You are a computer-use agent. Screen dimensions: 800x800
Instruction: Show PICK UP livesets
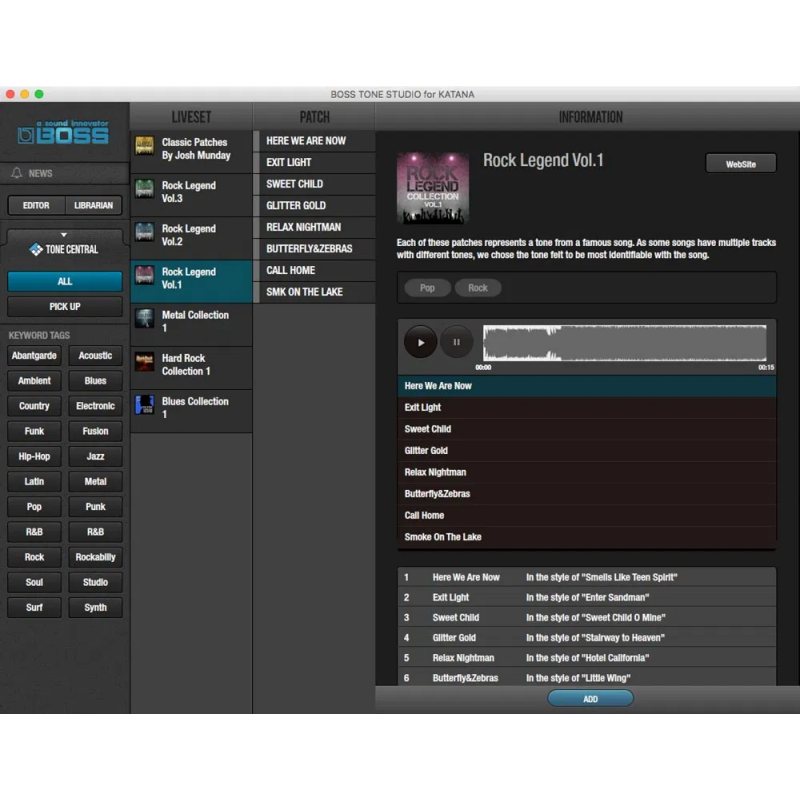click(x=65, y=307)
